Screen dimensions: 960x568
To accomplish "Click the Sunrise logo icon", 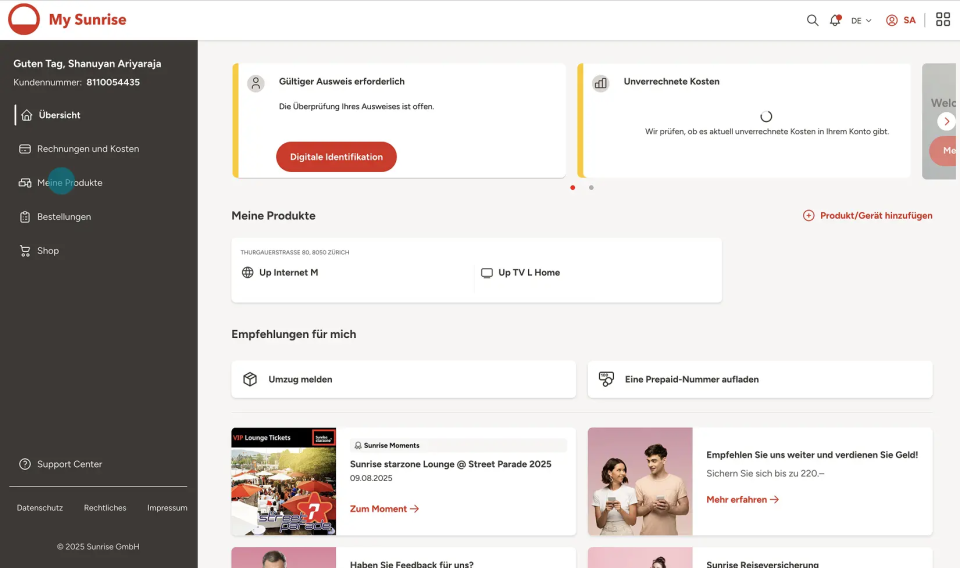I will point(24,19).
